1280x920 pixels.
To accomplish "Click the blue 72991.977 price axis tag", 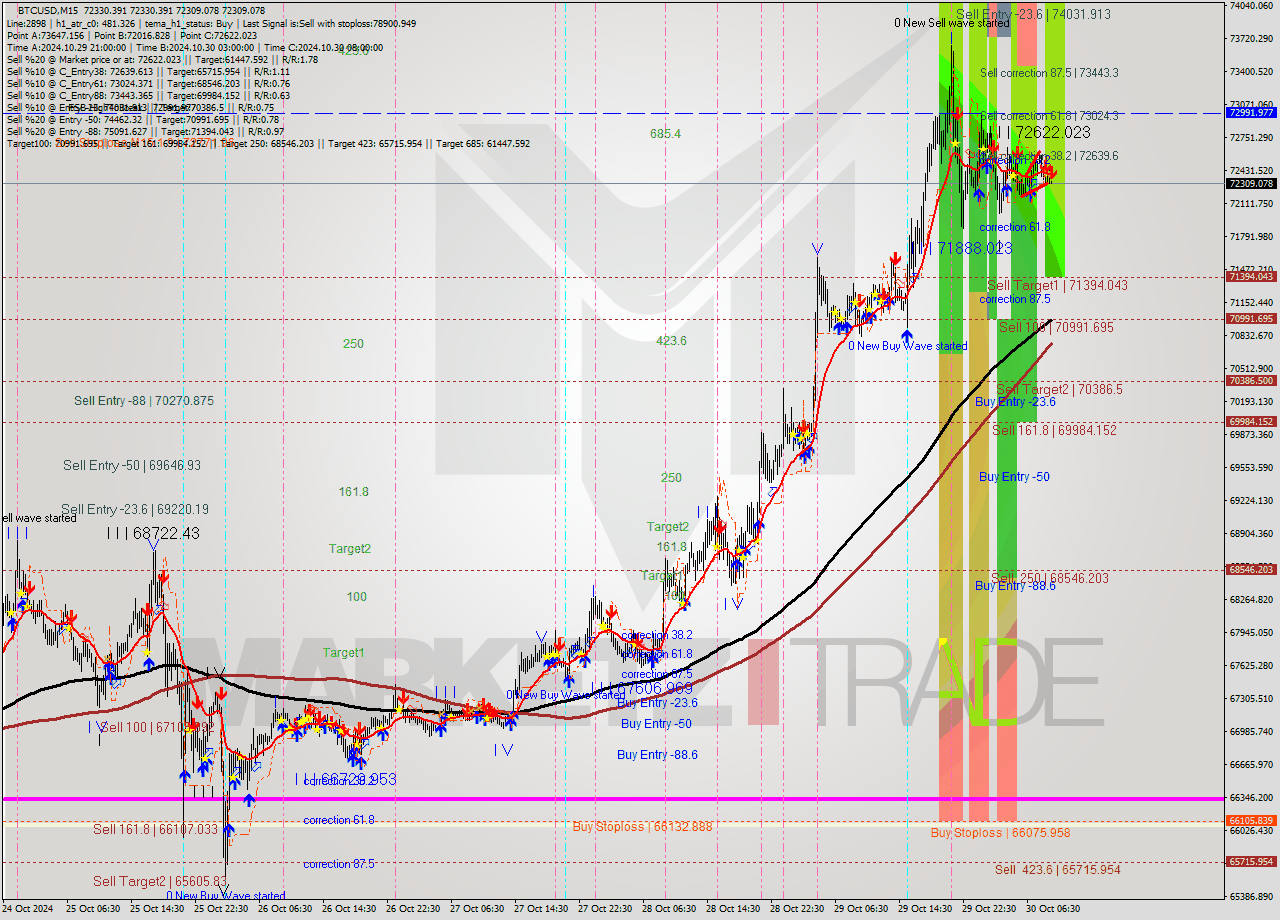I will click(1250, 112).
